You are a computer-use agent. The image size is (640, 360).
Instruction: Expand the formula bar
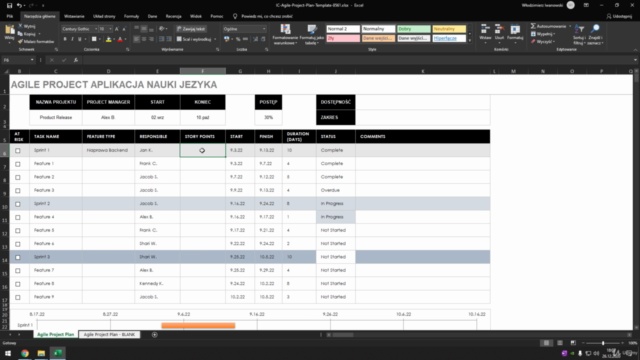(635, 60)
